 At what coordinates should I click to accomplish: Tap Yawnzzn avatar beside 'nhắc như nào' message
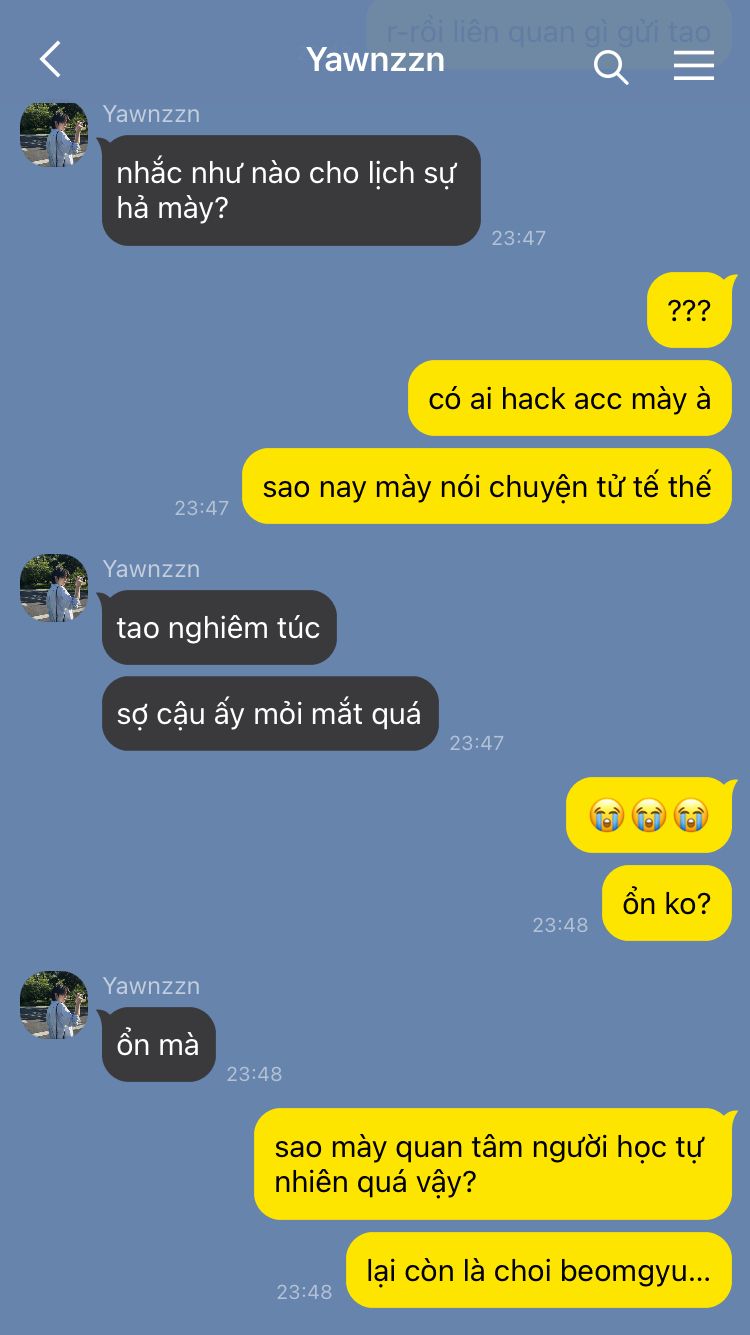[x=54, y=134]
